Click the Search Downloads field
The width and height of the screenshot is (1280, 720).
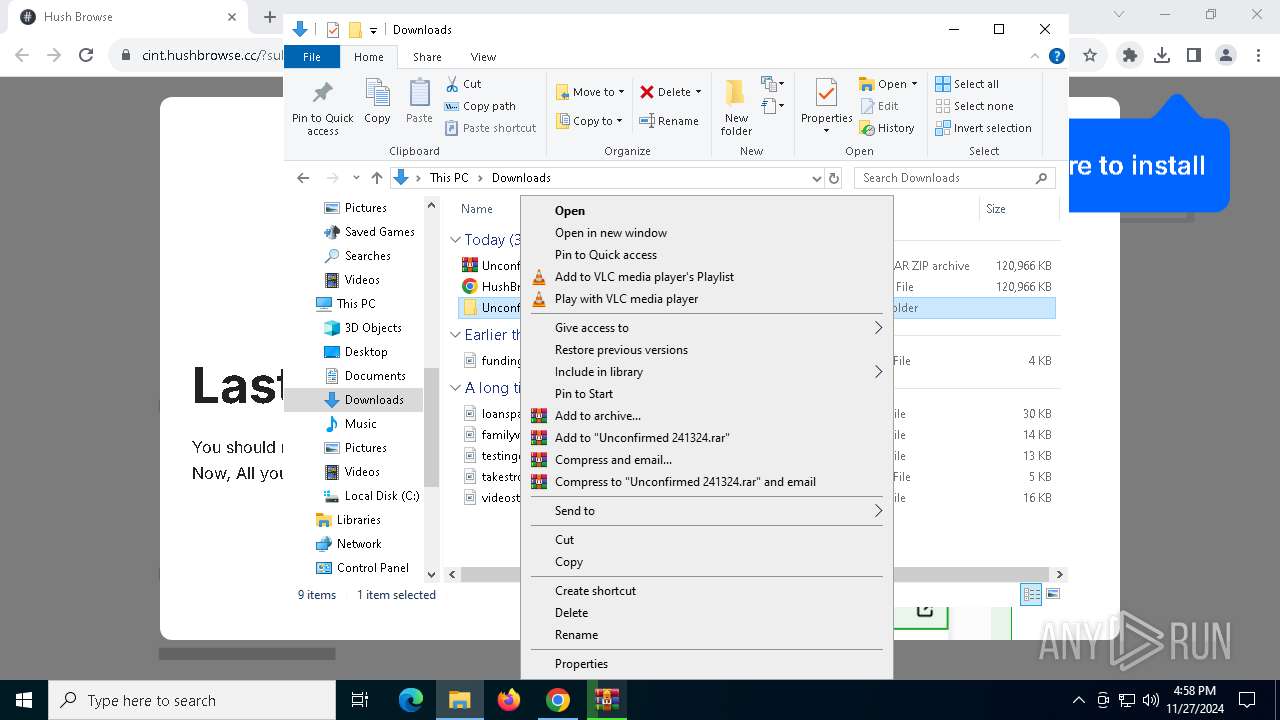click(x=954, y=178)
